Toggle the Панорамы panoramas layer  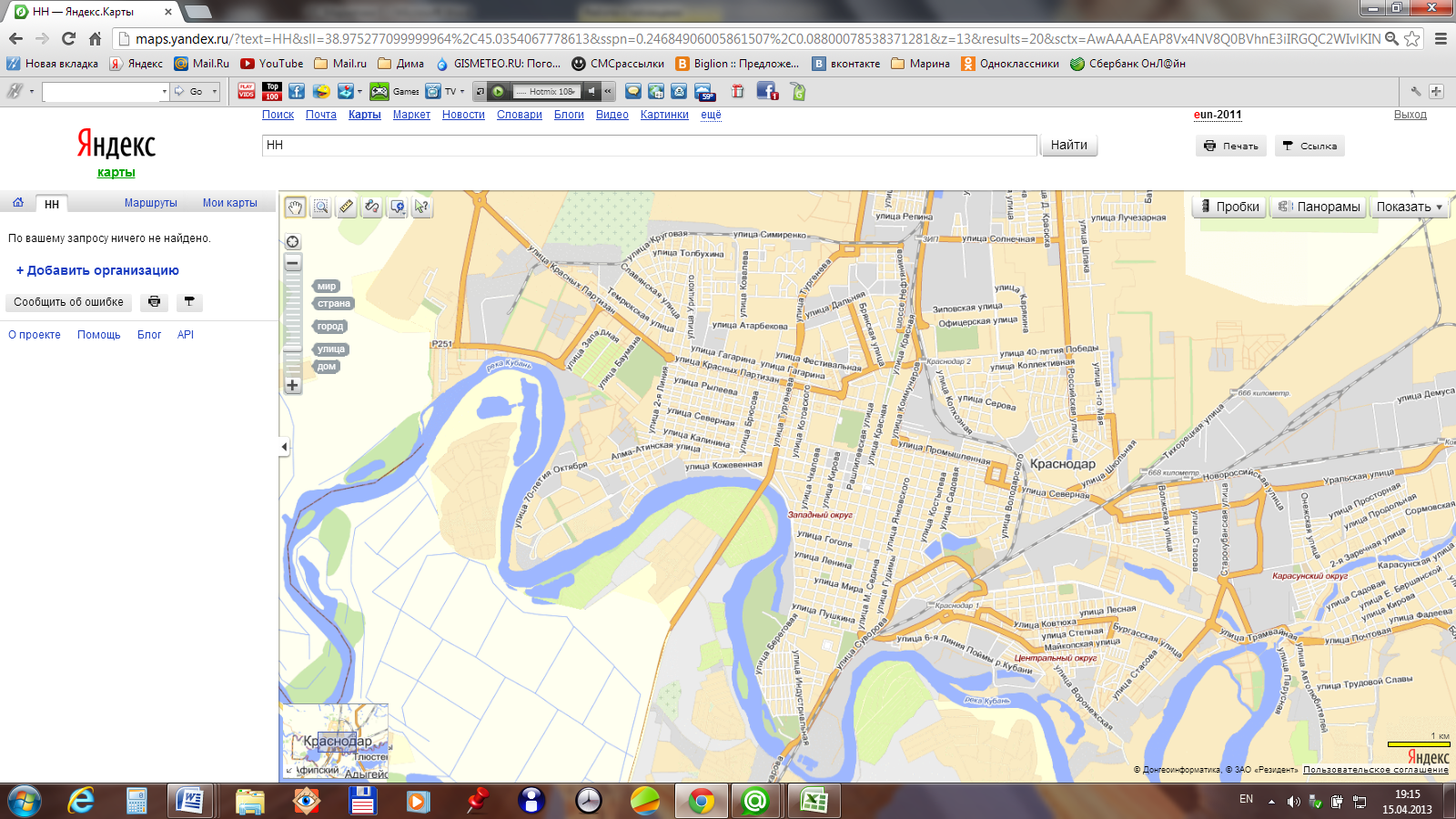coord(1319,207)
